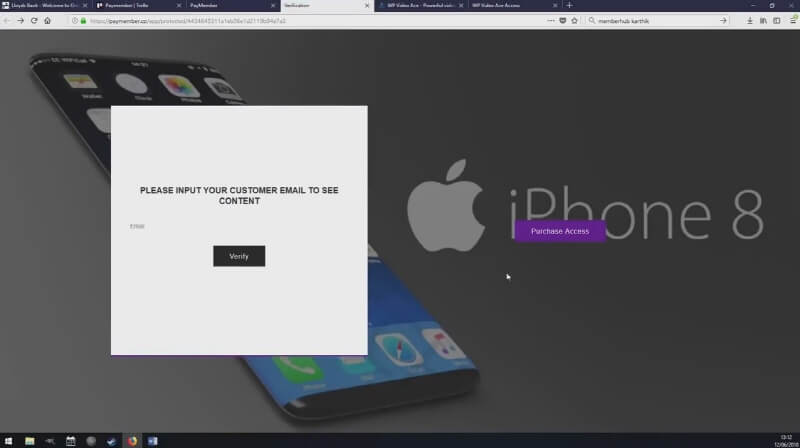Select the Verification tab
Viewport: 800px width, 448px height.
point(327,6)
